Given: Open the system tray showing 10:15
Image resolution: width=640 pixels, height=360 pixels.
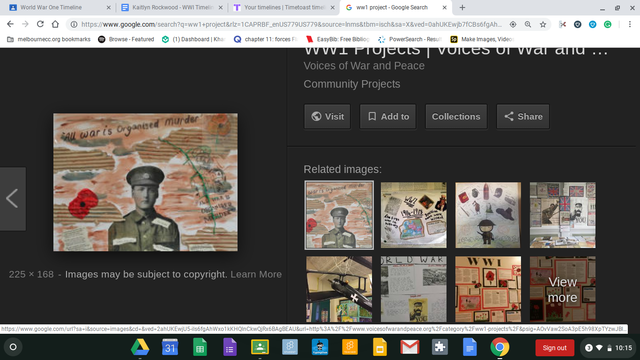Looking at the screenshot, I should click(609, 348).
